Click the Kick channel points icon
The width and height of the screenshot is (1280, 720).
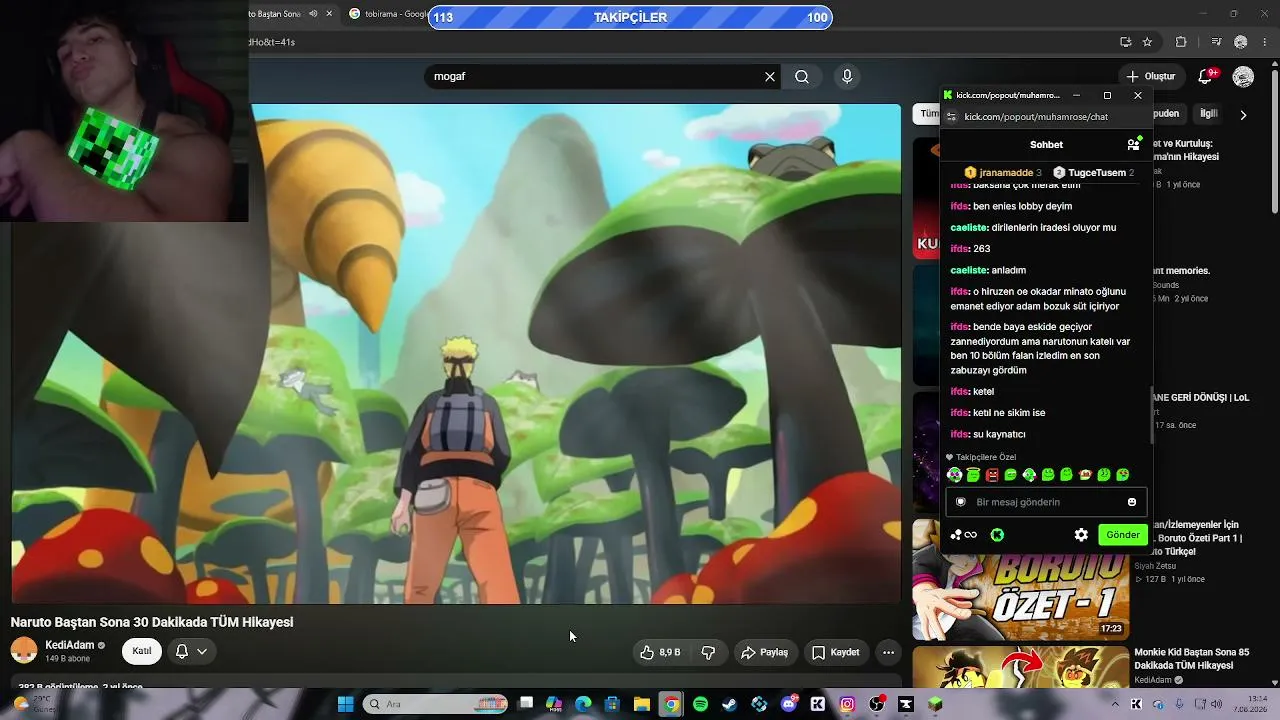point(964,535)
